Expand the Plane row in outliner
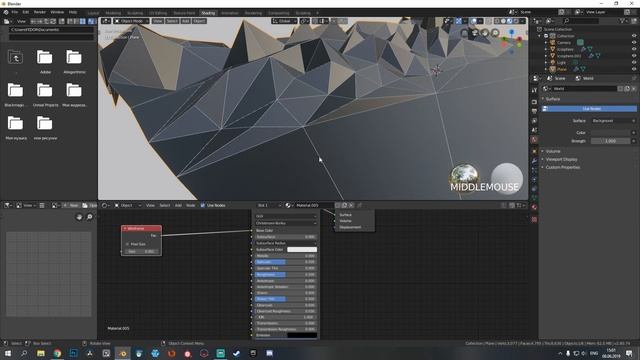The width and height of the screenshot is (640, 360). pos(546,69)
